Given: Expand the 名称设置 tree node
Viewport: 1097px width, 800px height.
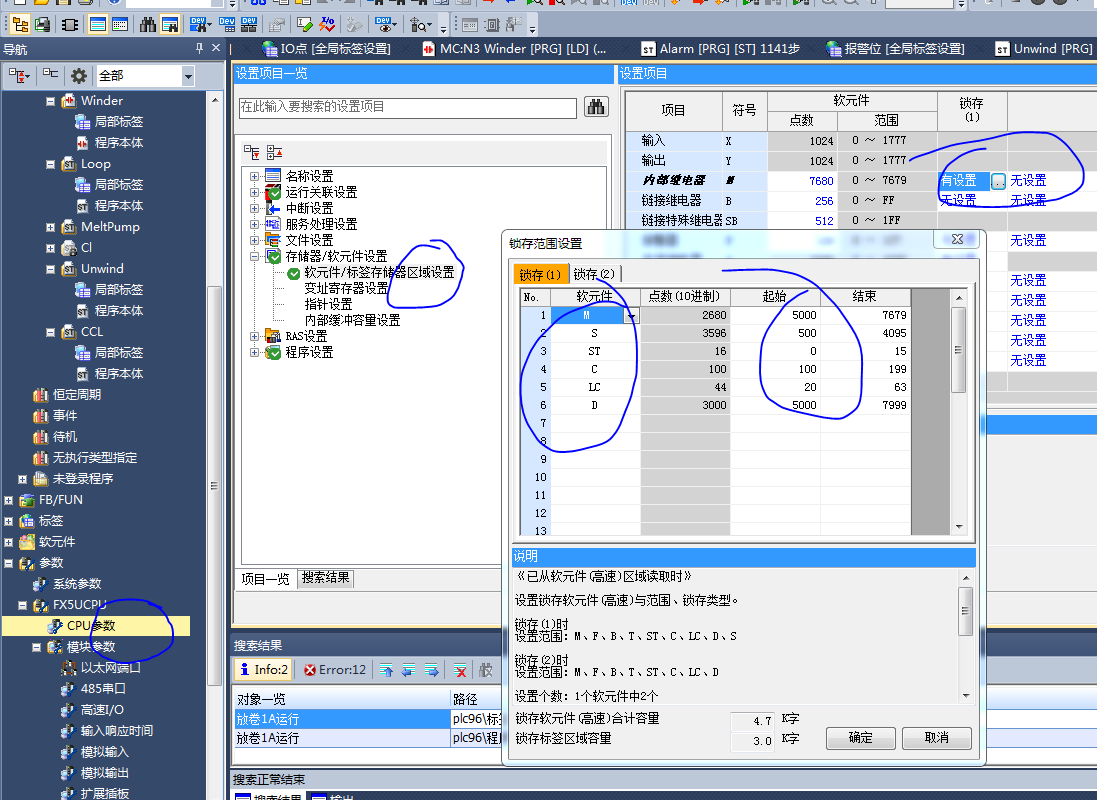Looking at the screenshot, I should pos(256,177).
